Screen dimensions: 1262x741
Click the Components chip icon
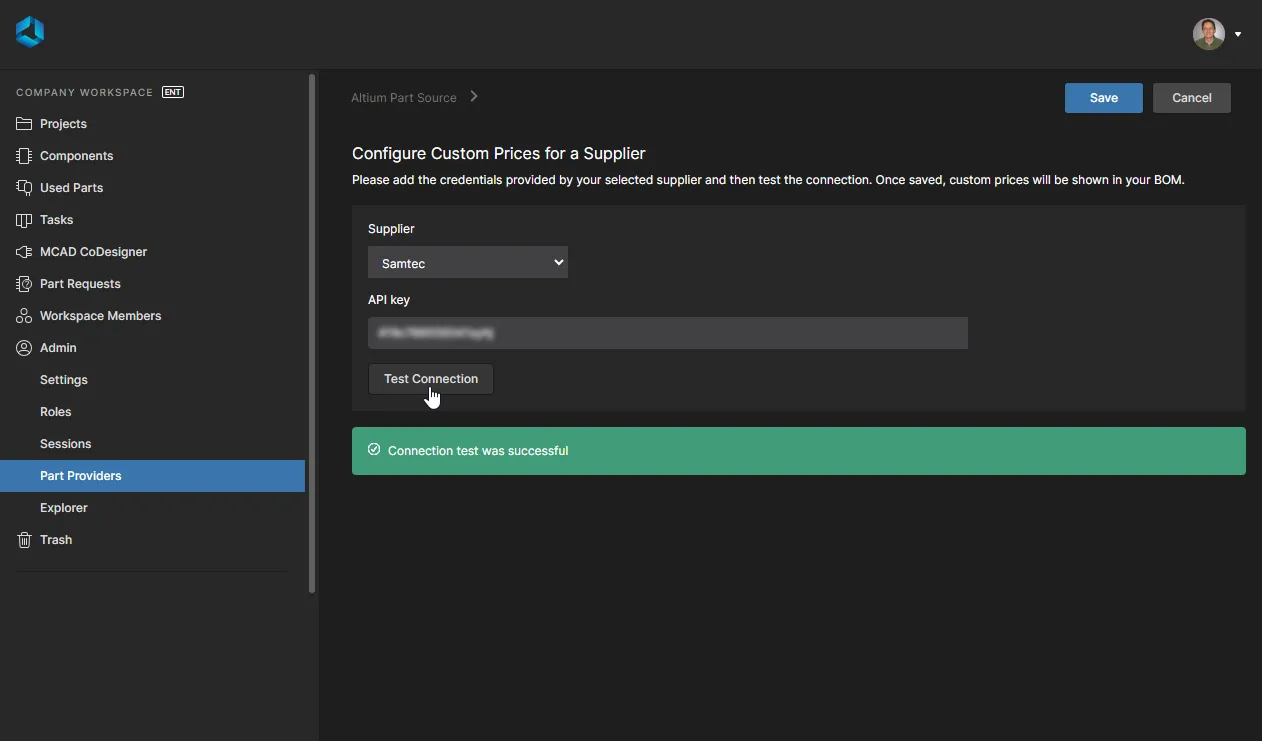coord(24,156)
